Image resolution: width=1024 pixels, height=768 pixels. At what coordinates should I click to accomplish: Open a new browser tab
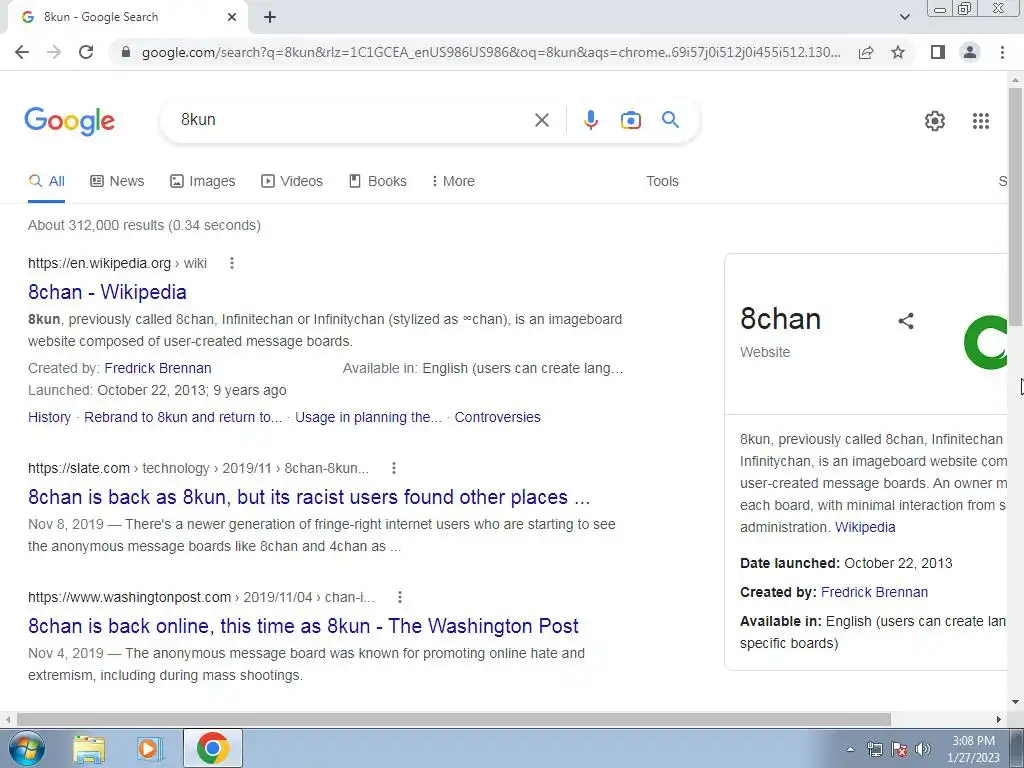(270, 17)
